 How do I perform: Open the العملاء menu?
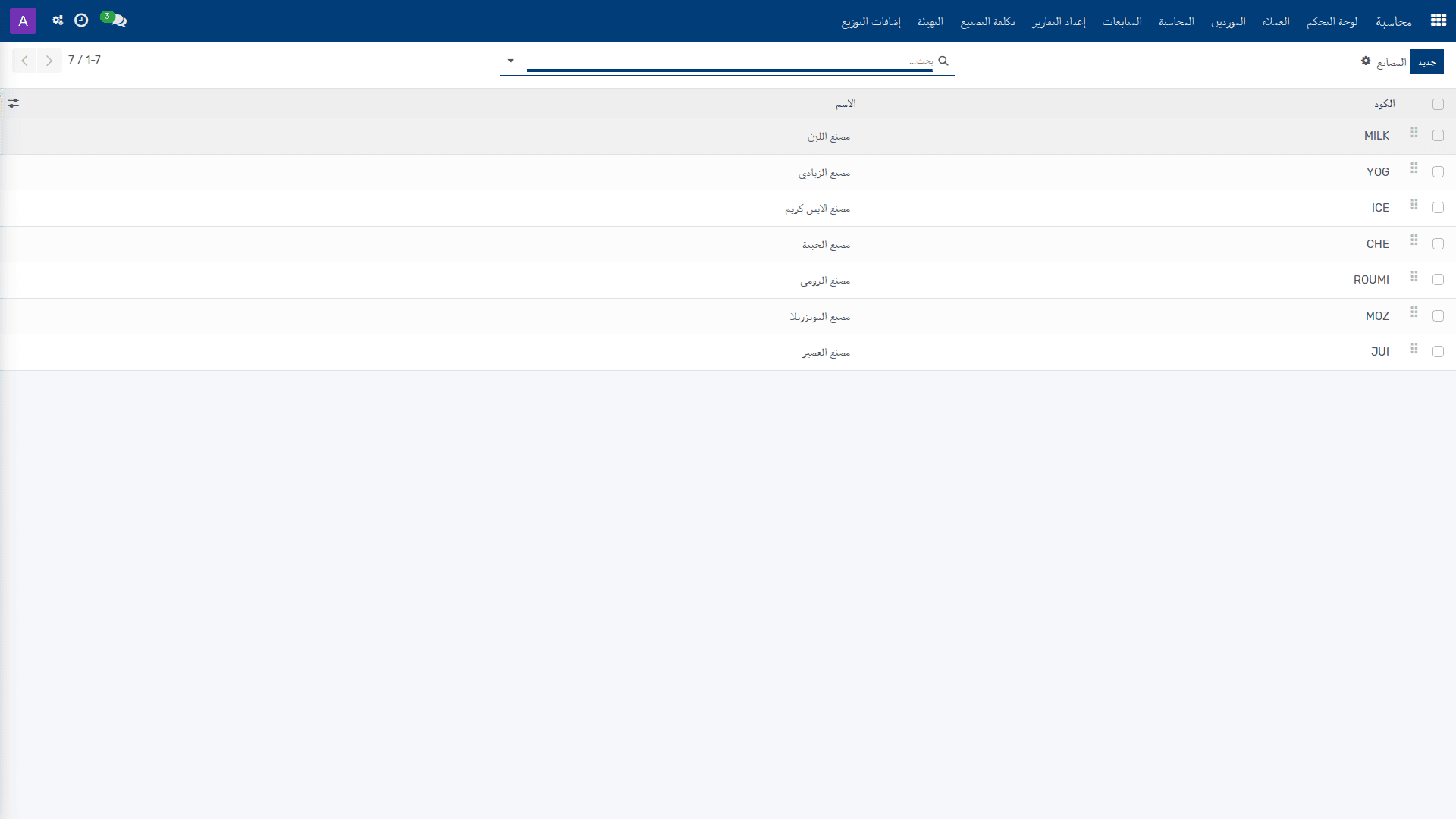(x=1276, y=21)
